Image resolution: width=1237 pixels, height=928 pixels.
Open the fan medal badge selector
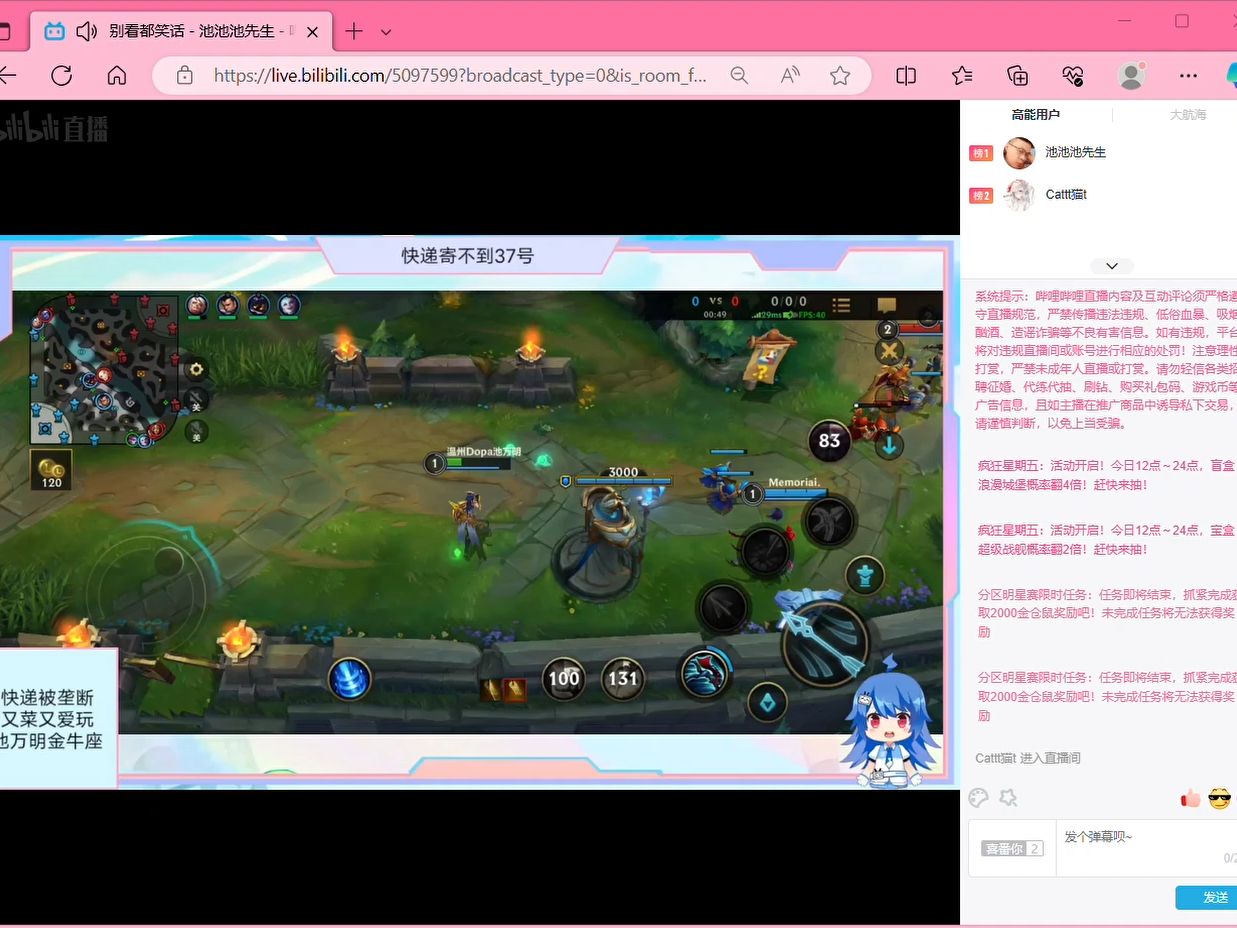tap(1012, 848)
